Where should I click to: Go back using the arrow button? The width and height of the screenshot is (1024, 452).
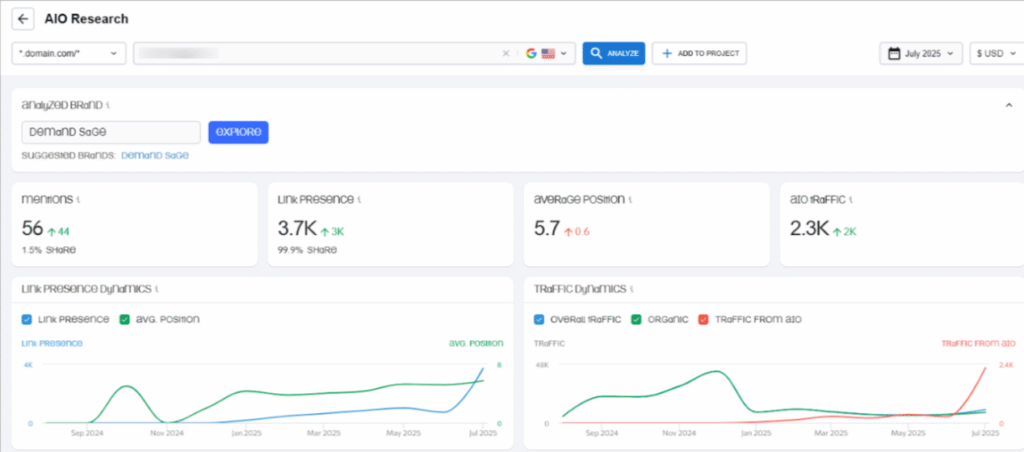tap(23, 19)
